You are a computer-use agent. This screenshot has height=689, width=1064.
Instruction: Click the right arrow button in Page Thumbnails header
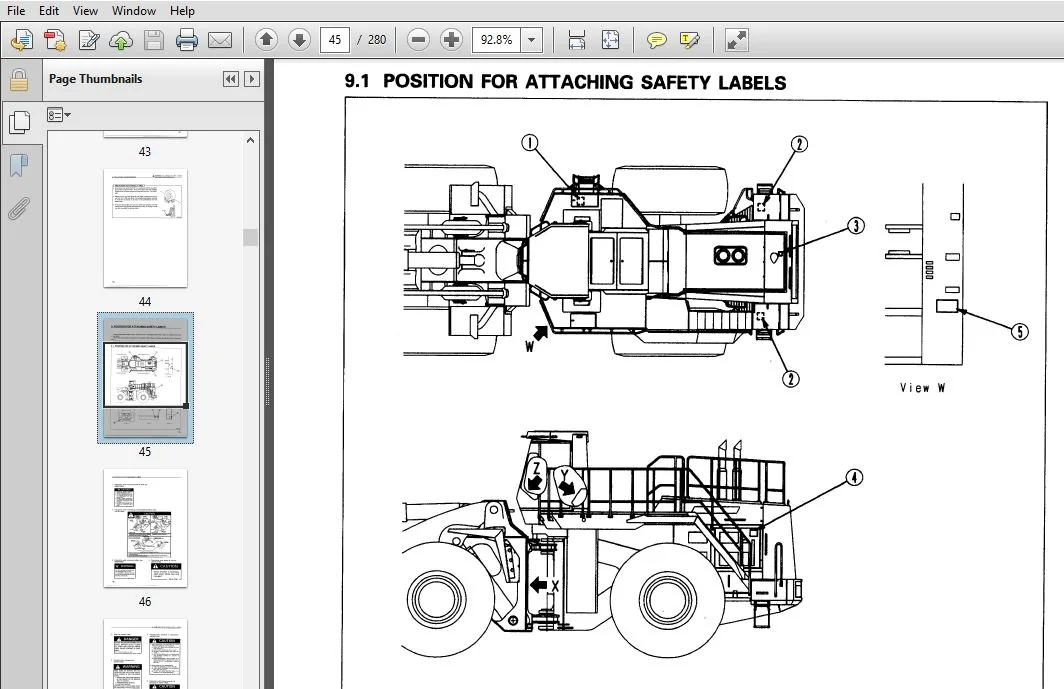[252, 79]
